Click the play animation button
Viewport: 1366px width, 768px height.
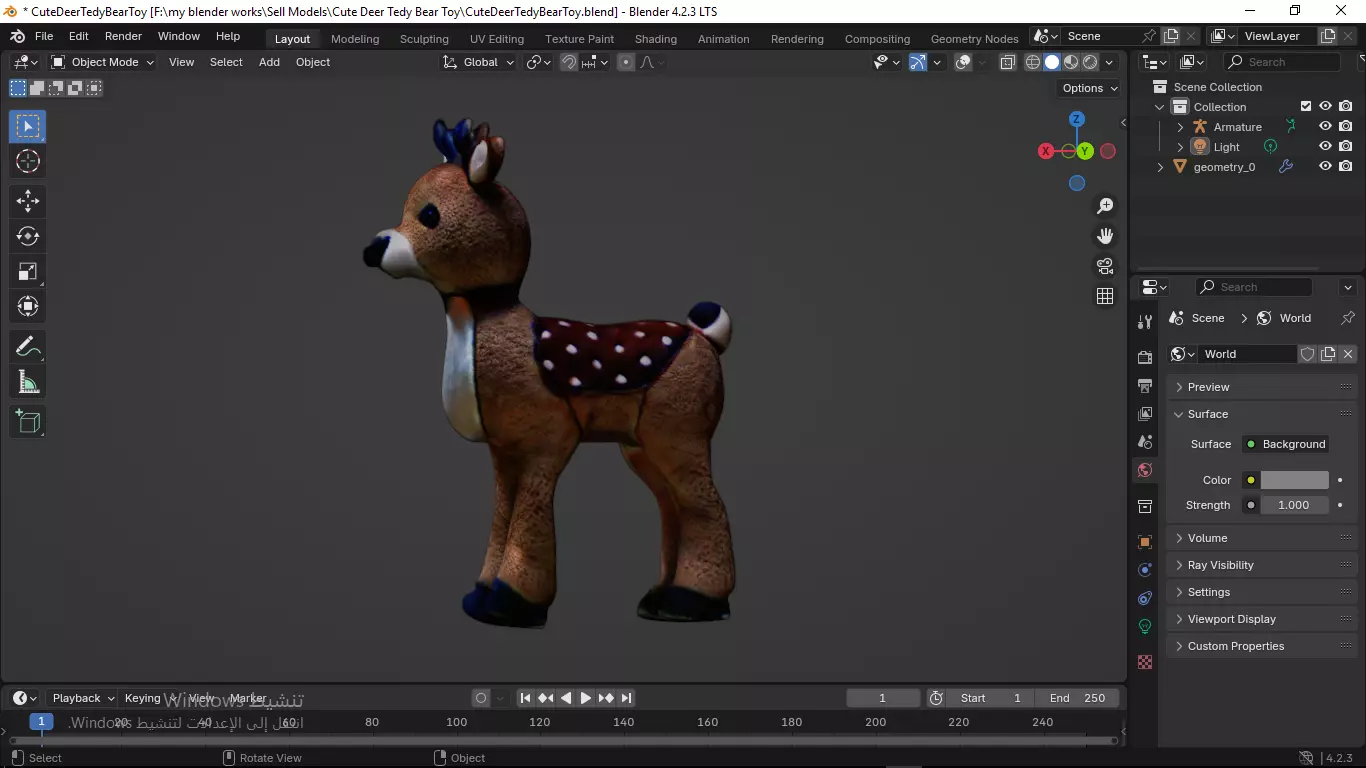coord(586,698)
